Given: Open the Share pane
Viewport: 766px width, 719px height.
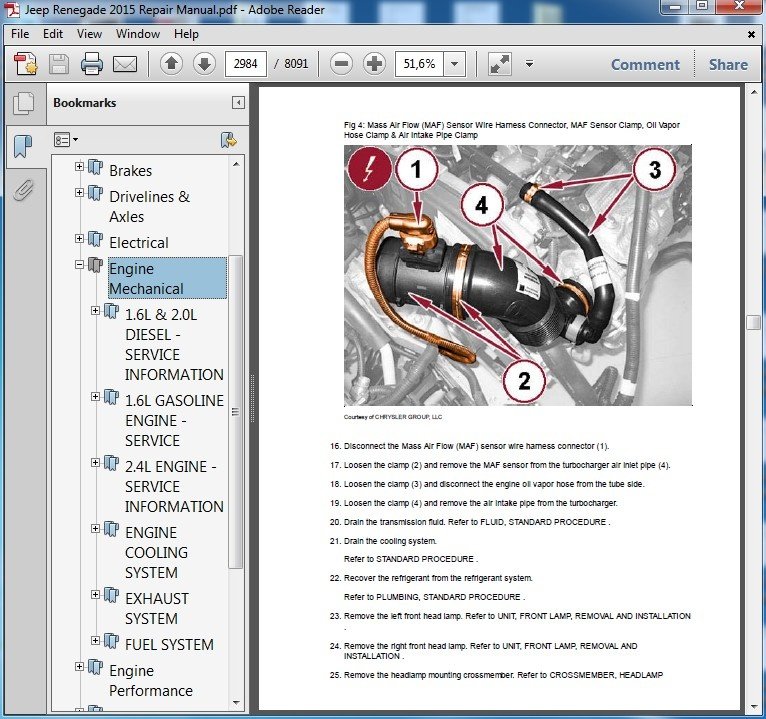Looking at the screenshot, I should pos(728,64).
